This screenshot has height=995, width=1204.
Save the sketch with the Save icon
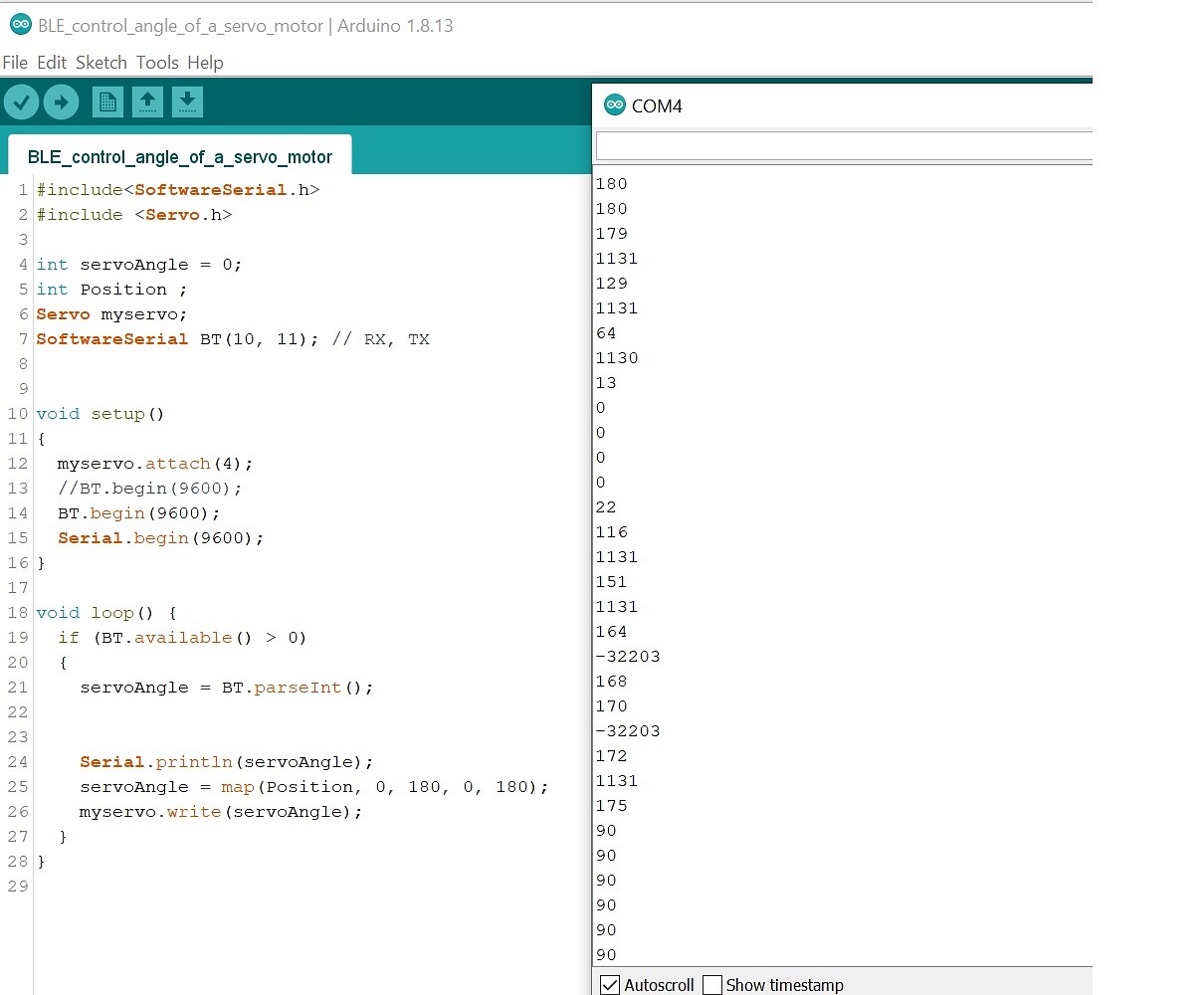click(x=187, y=100)
